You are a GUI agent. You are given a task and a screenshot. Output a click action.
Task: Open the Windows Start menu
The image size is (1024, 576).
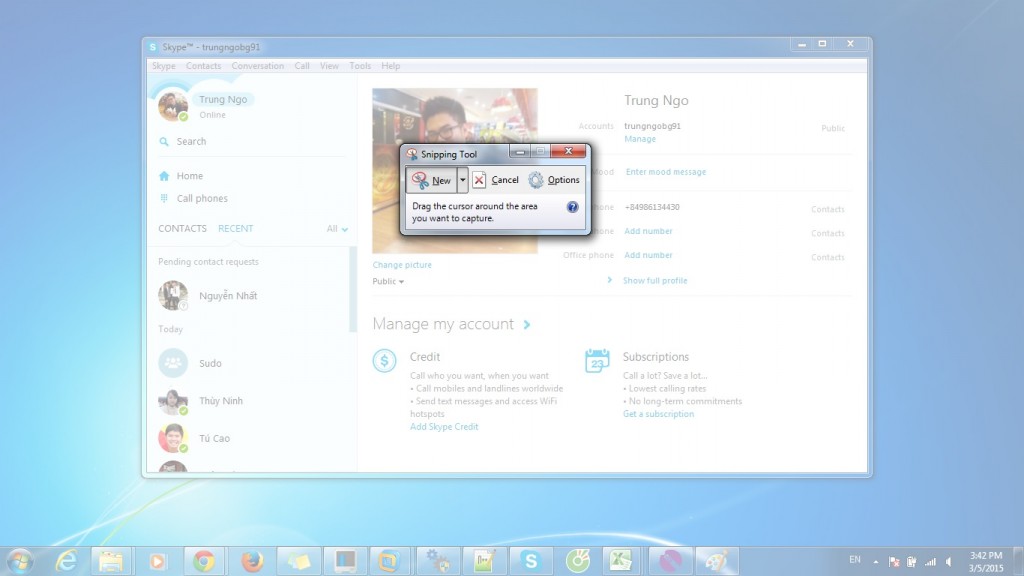(20, 561)
